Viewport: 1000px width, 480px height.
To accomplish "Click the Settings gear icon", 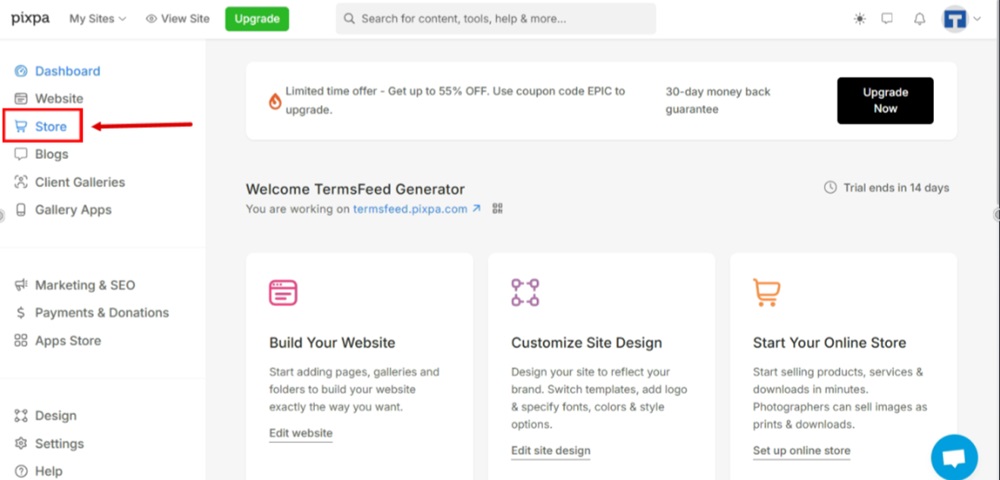I will click(x=21, y=443).
